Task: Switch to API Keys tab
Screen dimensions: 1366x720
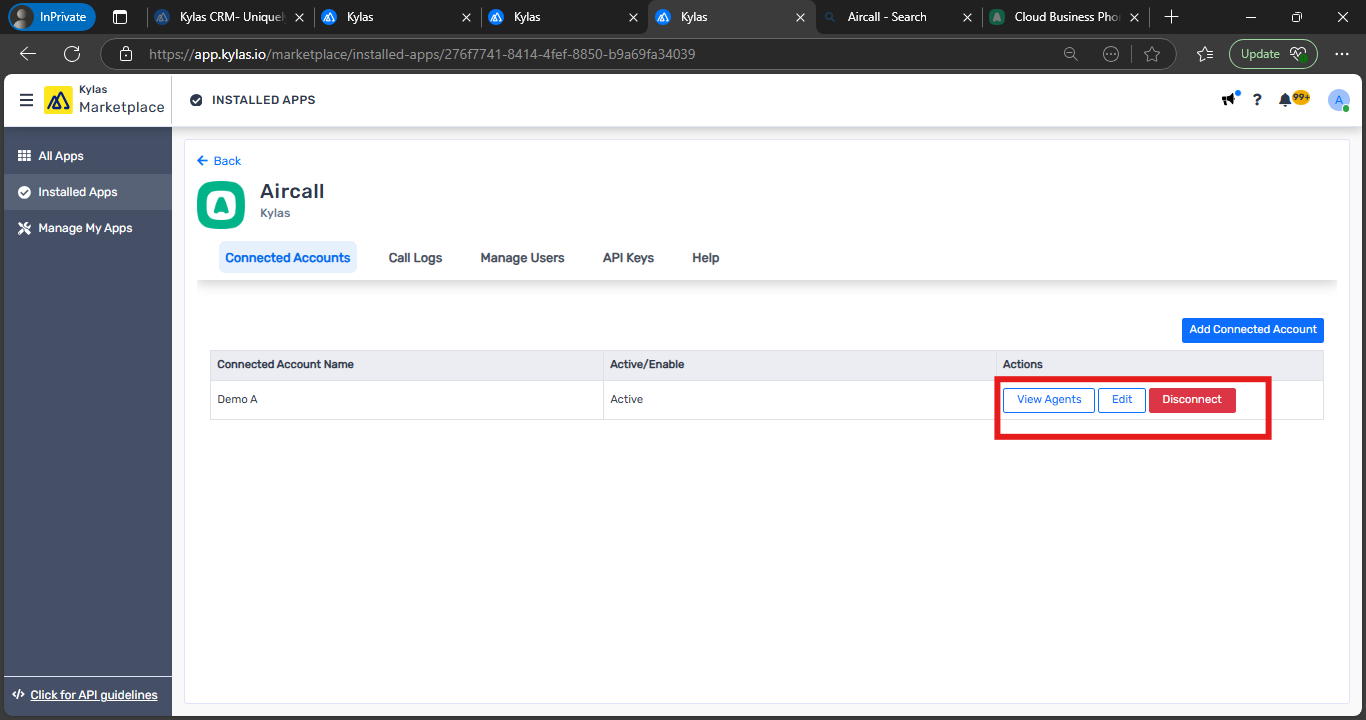Action: 628,257
